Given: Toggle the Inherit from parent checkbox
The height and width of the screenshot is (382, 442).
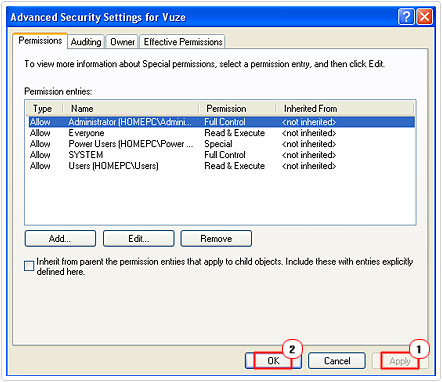Looking at the screenshot, I should [29, 266].
